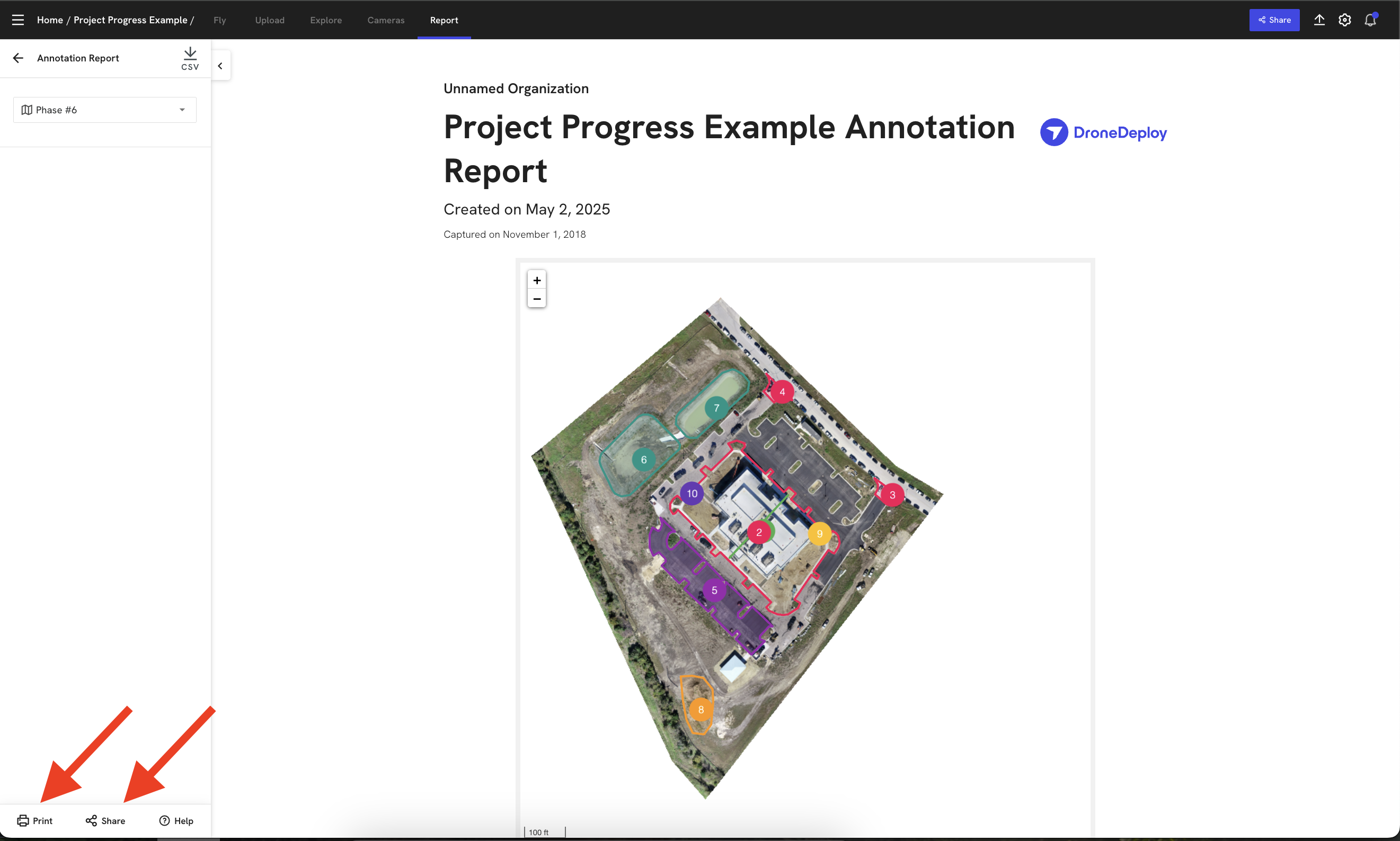The height and width of the screenshot is (841, 1400).
Task: Click the Print button
Action: 34,820
